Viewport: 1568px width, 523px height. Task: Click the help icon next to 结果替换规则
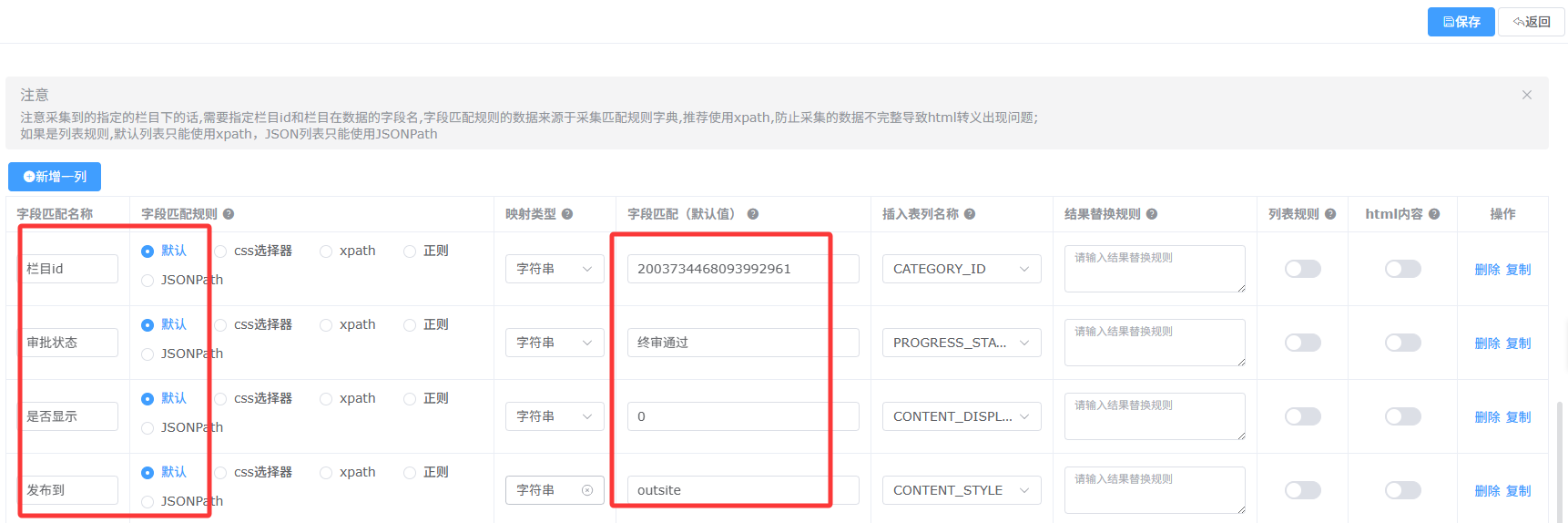tap(1152, 214)
